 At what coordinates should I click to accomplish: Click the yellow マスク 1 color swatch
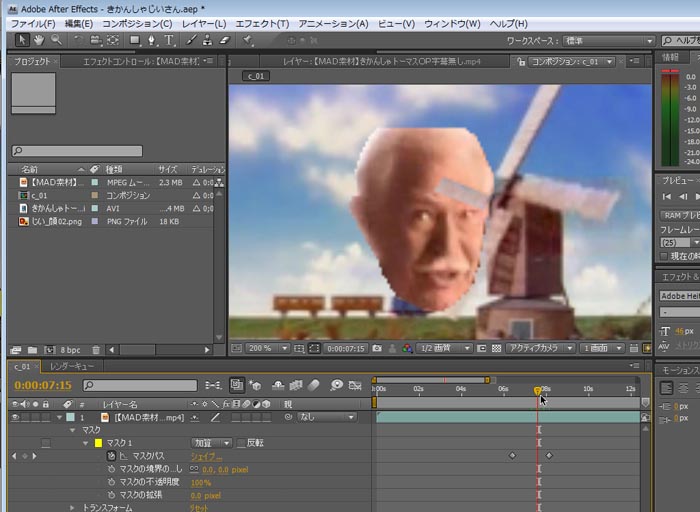(98, 443)
